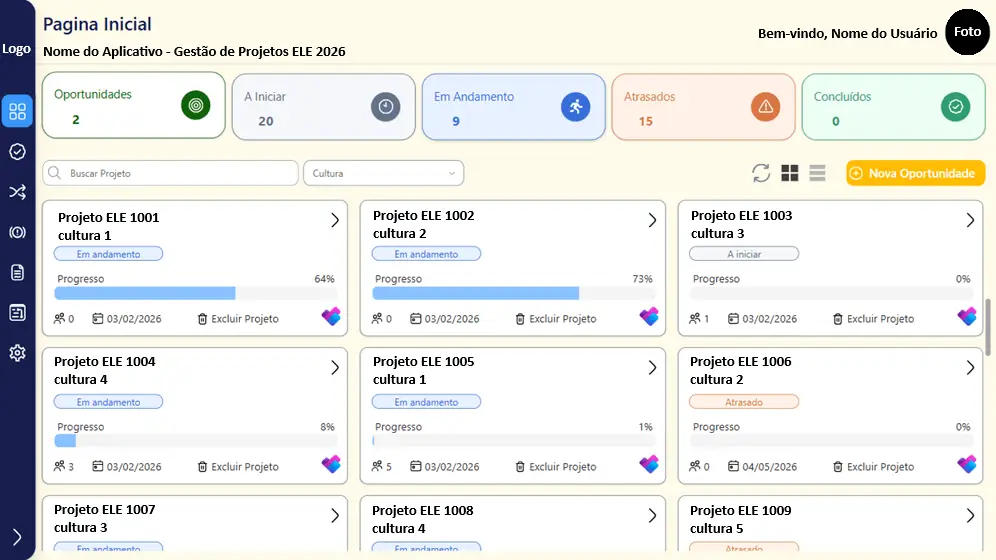Filter by the Oportunidades card
The height and width of the screenshot is (560, 996).
133,105
